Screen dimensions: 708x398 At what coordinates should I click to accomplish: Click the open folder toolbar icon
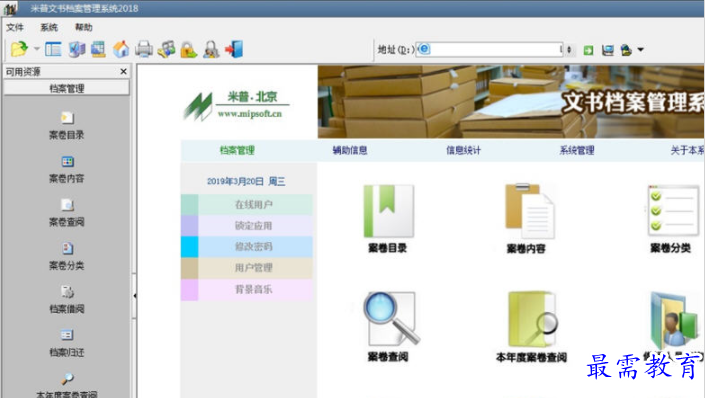point(19,49)
